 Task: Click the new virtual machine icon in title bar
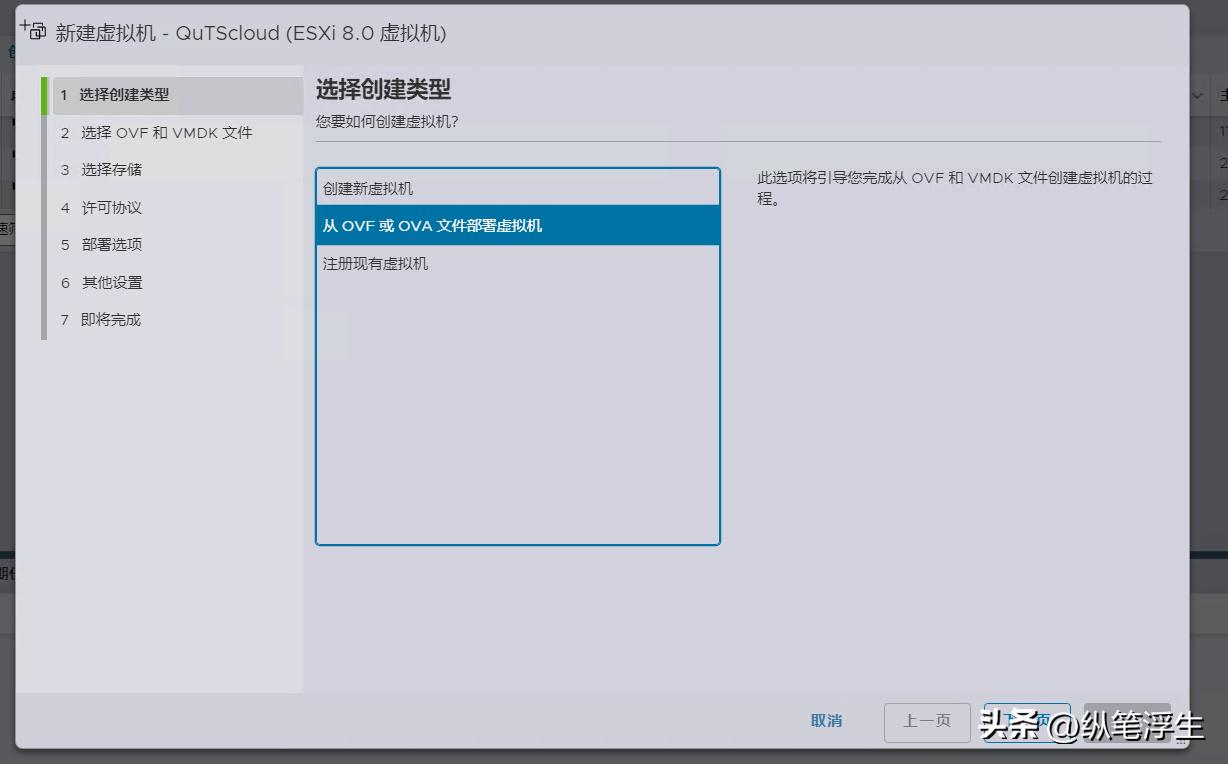pos(33,31)
